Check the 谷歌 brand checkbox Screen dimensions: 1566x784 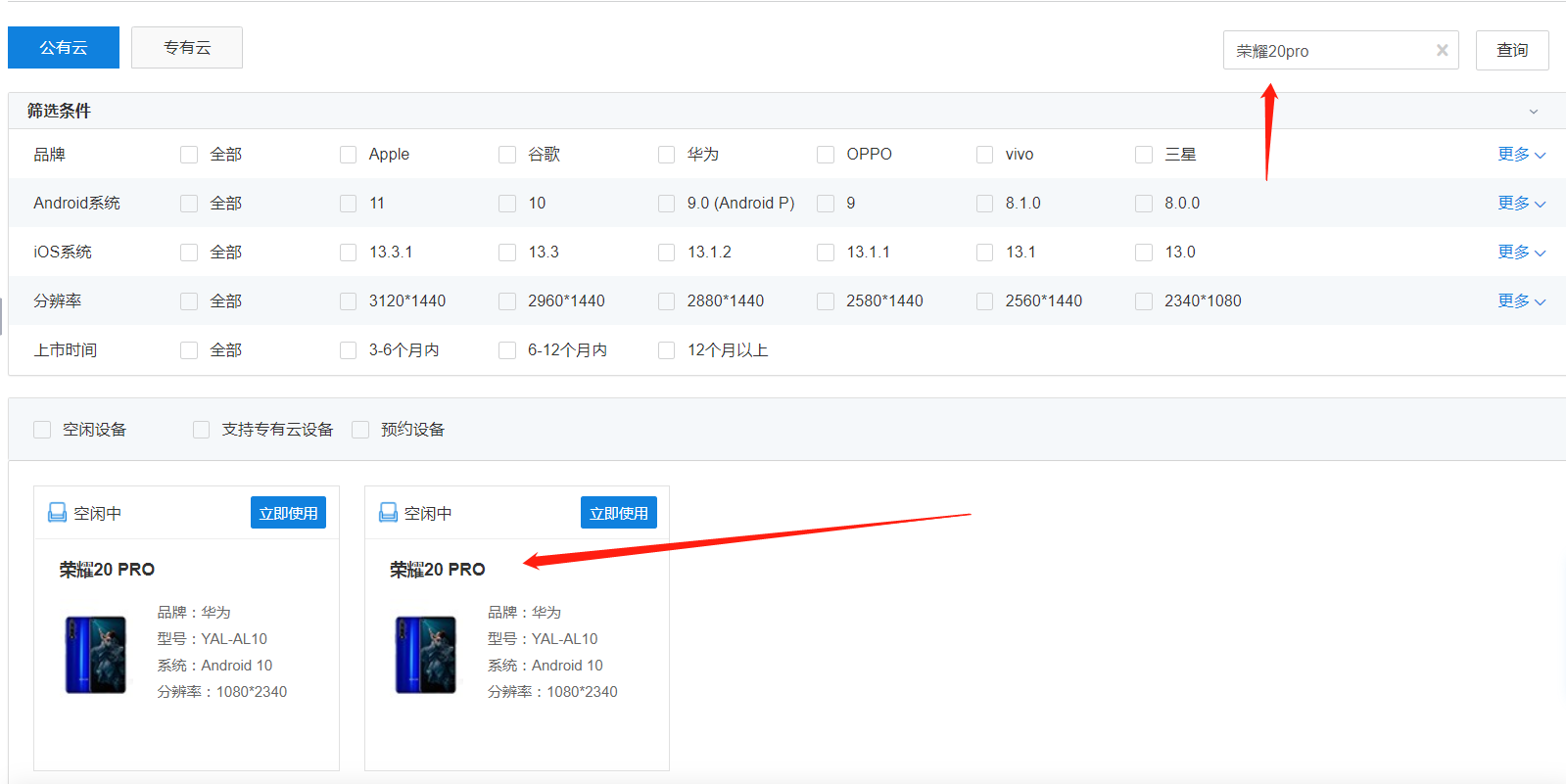[507, 155]
